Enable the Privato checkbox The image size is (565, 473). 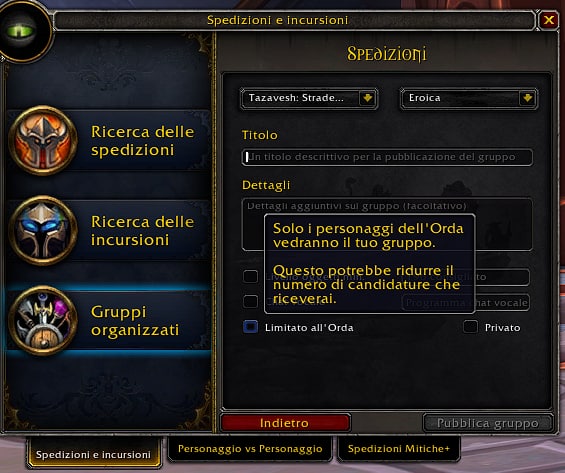(x=470, y=327)
